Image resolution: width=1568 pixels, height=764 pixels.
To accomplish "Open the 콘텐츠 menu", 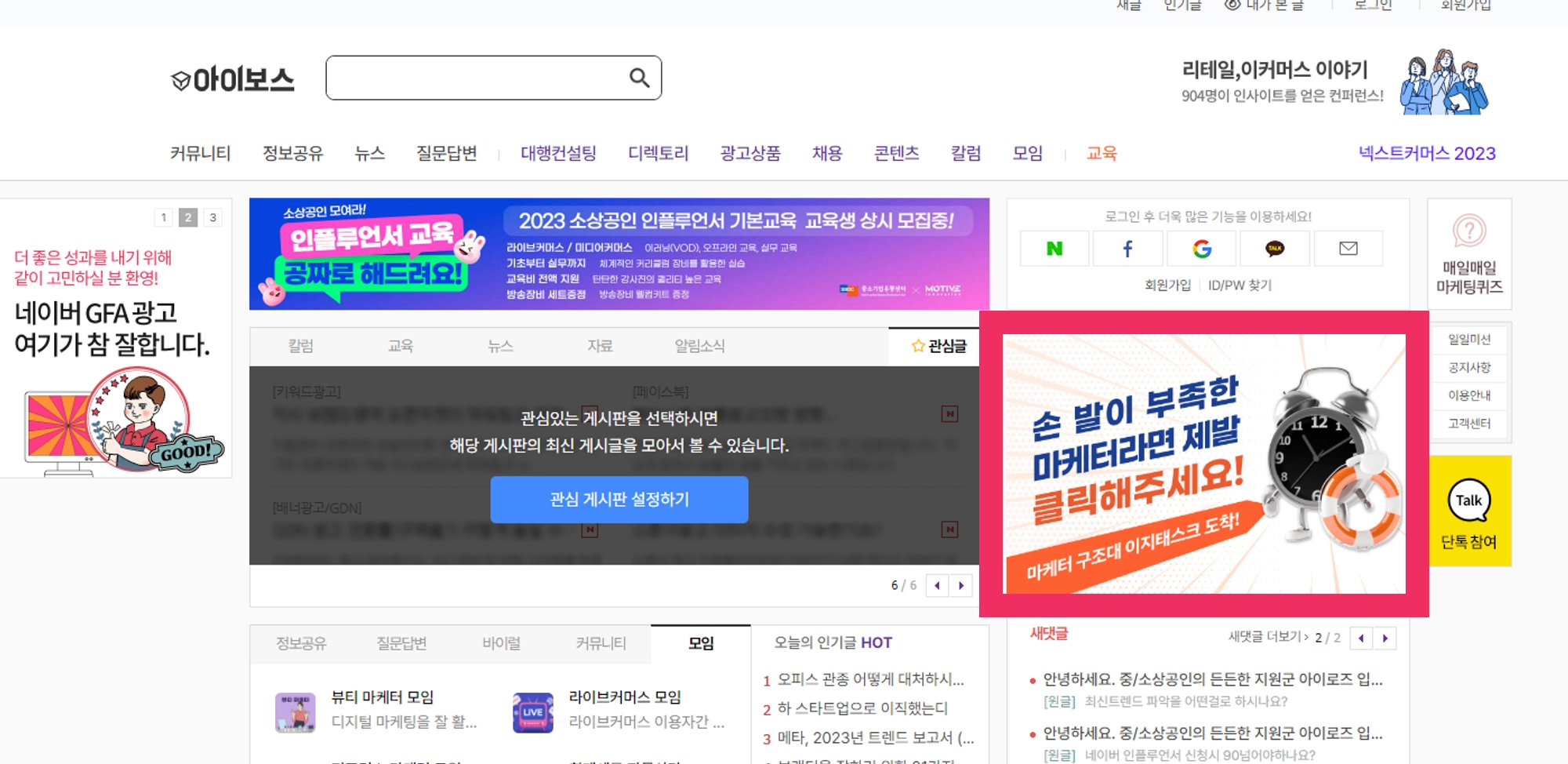I will [897, 153].
